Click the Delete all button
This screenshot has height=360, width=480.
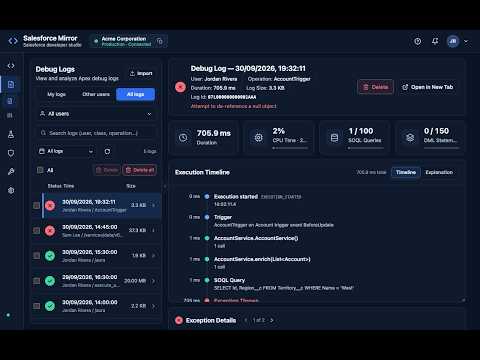[x=140, y=170]
